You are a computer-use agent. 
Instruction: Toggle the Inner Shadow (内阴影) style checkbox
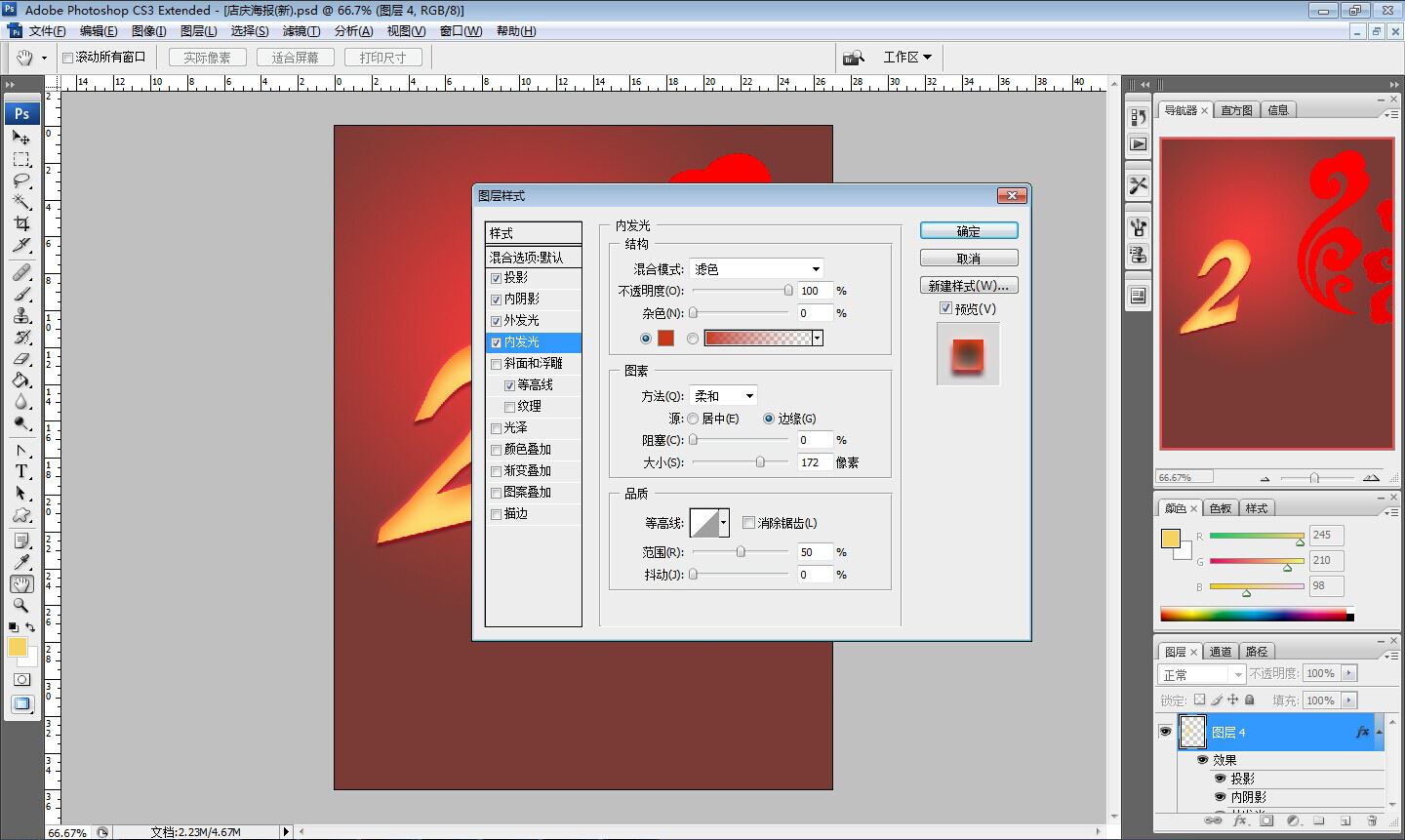(497, 300)
